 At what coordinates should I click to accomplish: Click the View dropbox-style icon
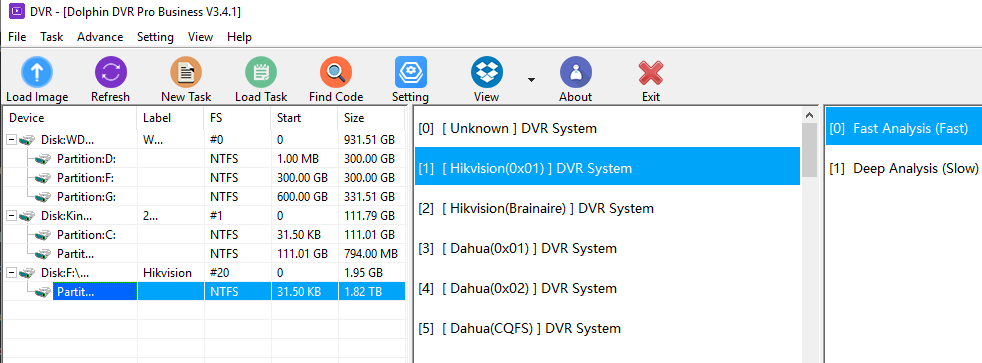487,71
